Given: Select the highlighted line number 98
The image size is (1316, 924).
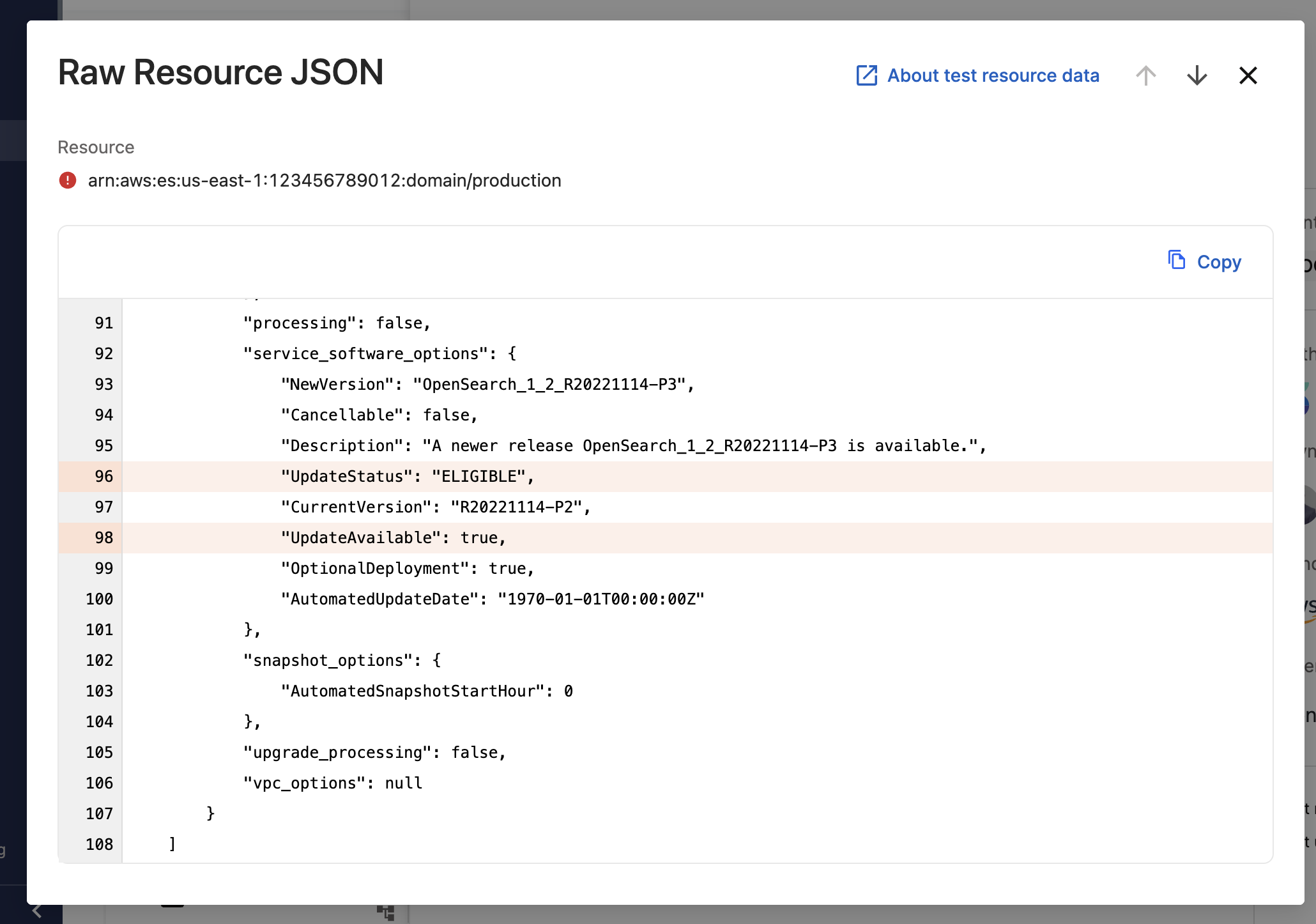Looking at the screenshot, I should point(103,538).
